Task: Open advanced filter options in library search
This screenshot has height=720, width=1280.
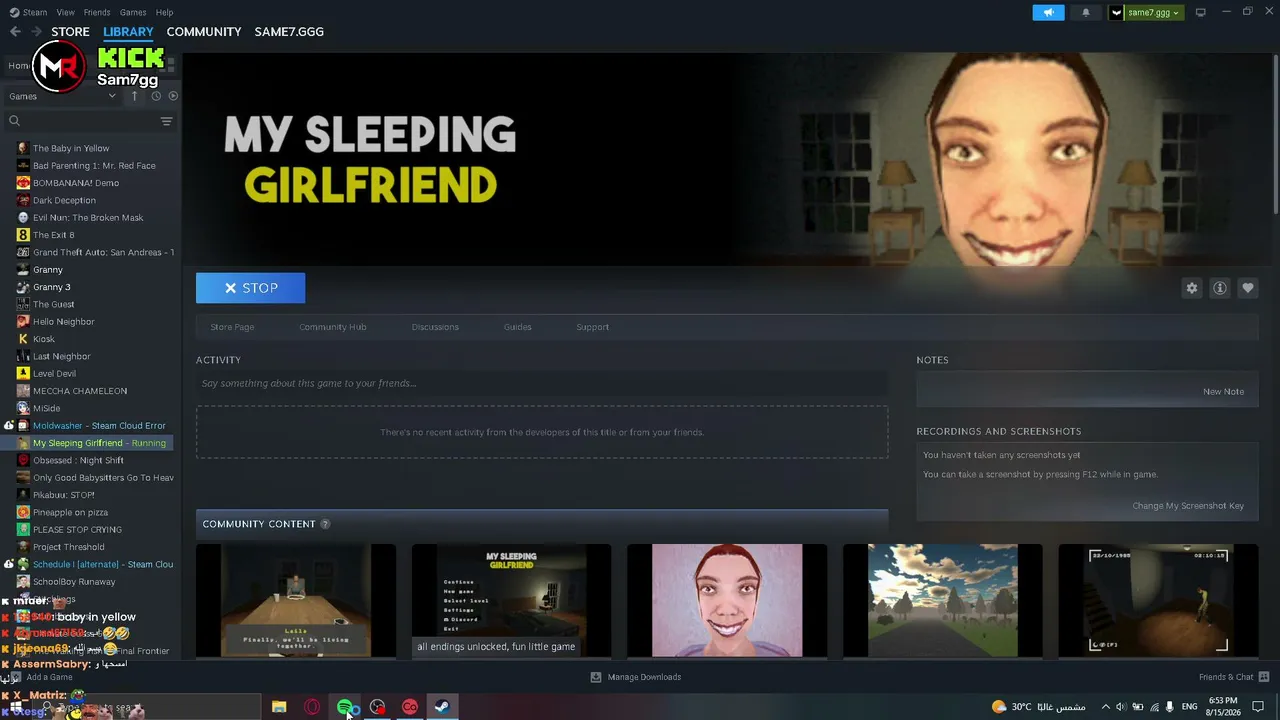Action: (x=167, y=121)
